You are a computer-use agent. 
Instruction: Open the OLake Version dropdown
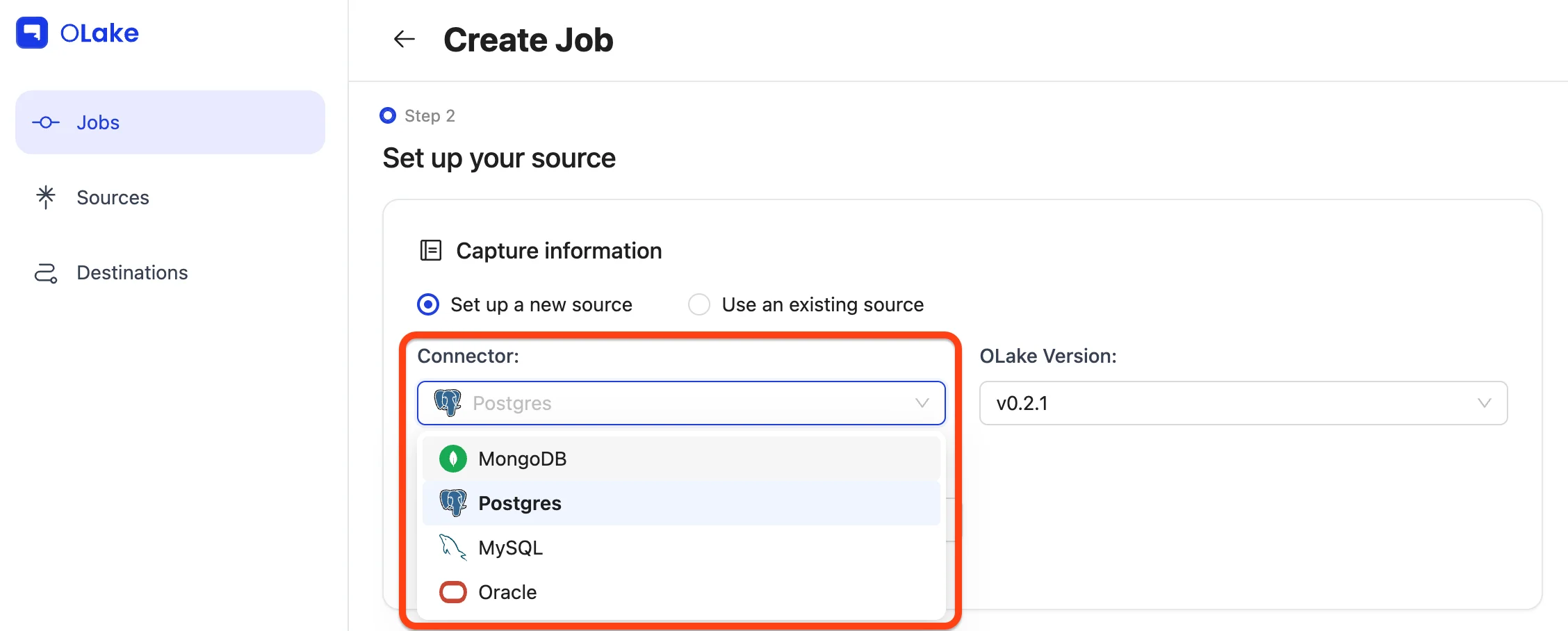tap(1243, 403)
